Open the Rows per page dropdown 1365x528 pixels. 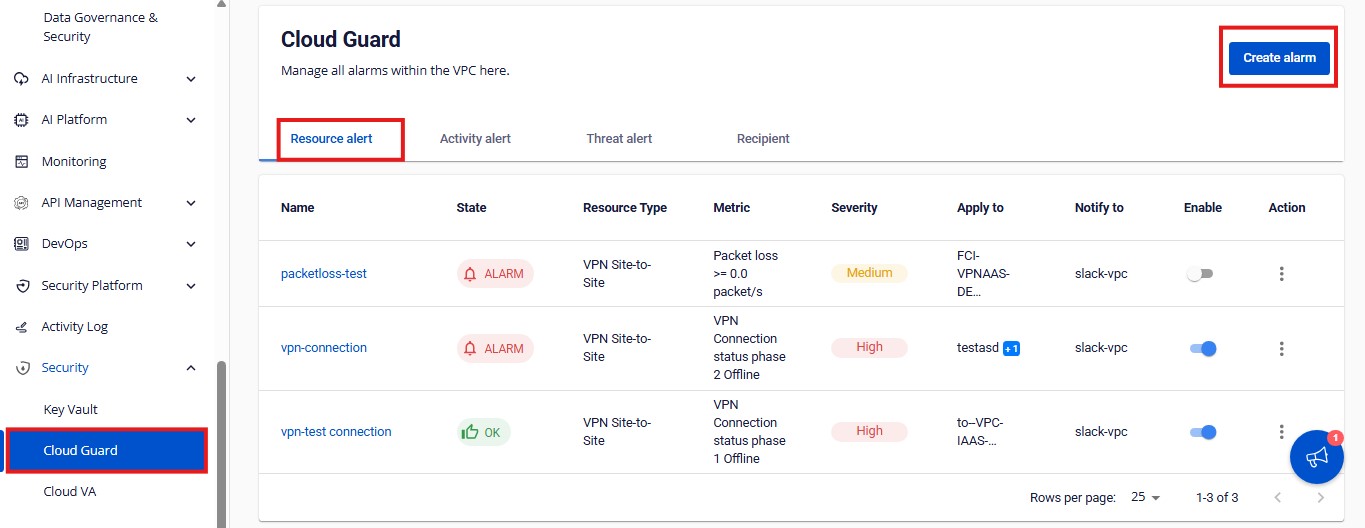point(1145,498)
